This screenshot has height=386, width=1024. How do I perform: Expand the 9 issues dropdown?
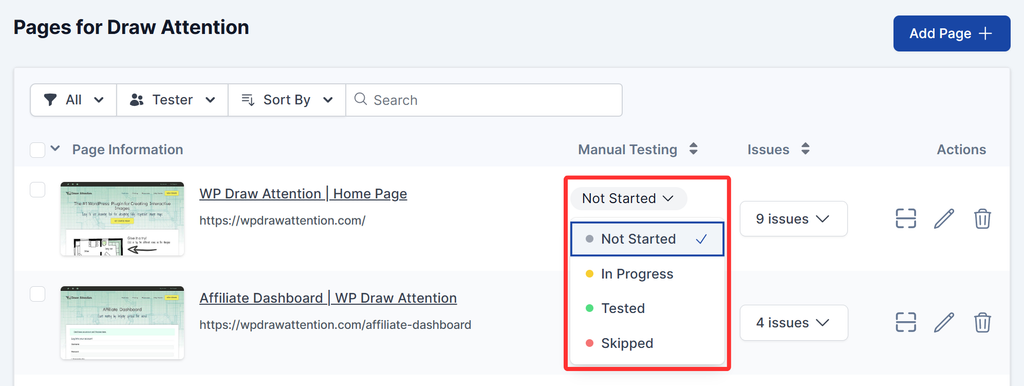[x=793, y=219]
